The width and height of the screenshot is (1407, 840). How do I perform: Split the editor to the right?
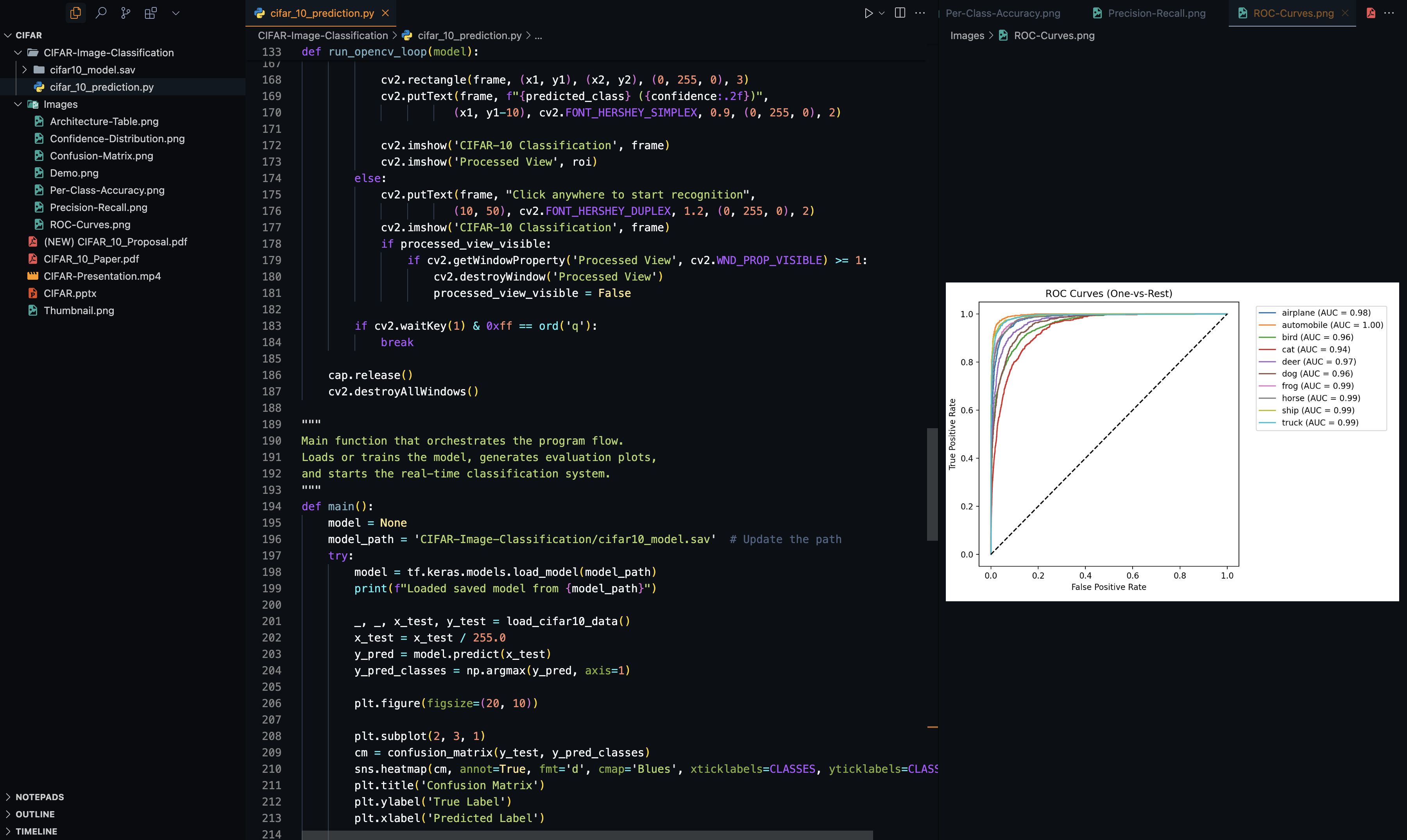coord(900,13)
